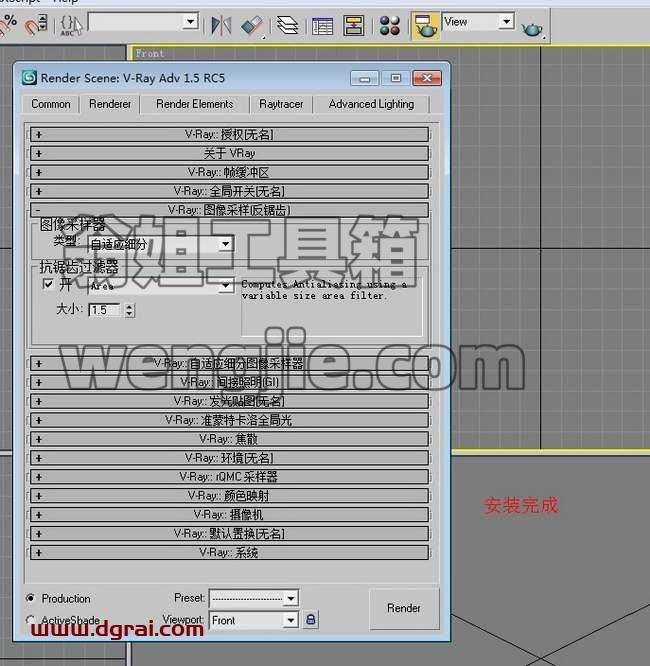Click the 大小 size value field
The width and height of the screenshot is (650, 666).
point(106,310)
